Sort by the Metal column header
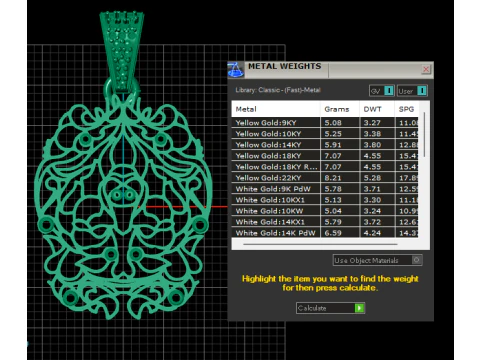The image size is (480, 360). click(x=276, y=109)
